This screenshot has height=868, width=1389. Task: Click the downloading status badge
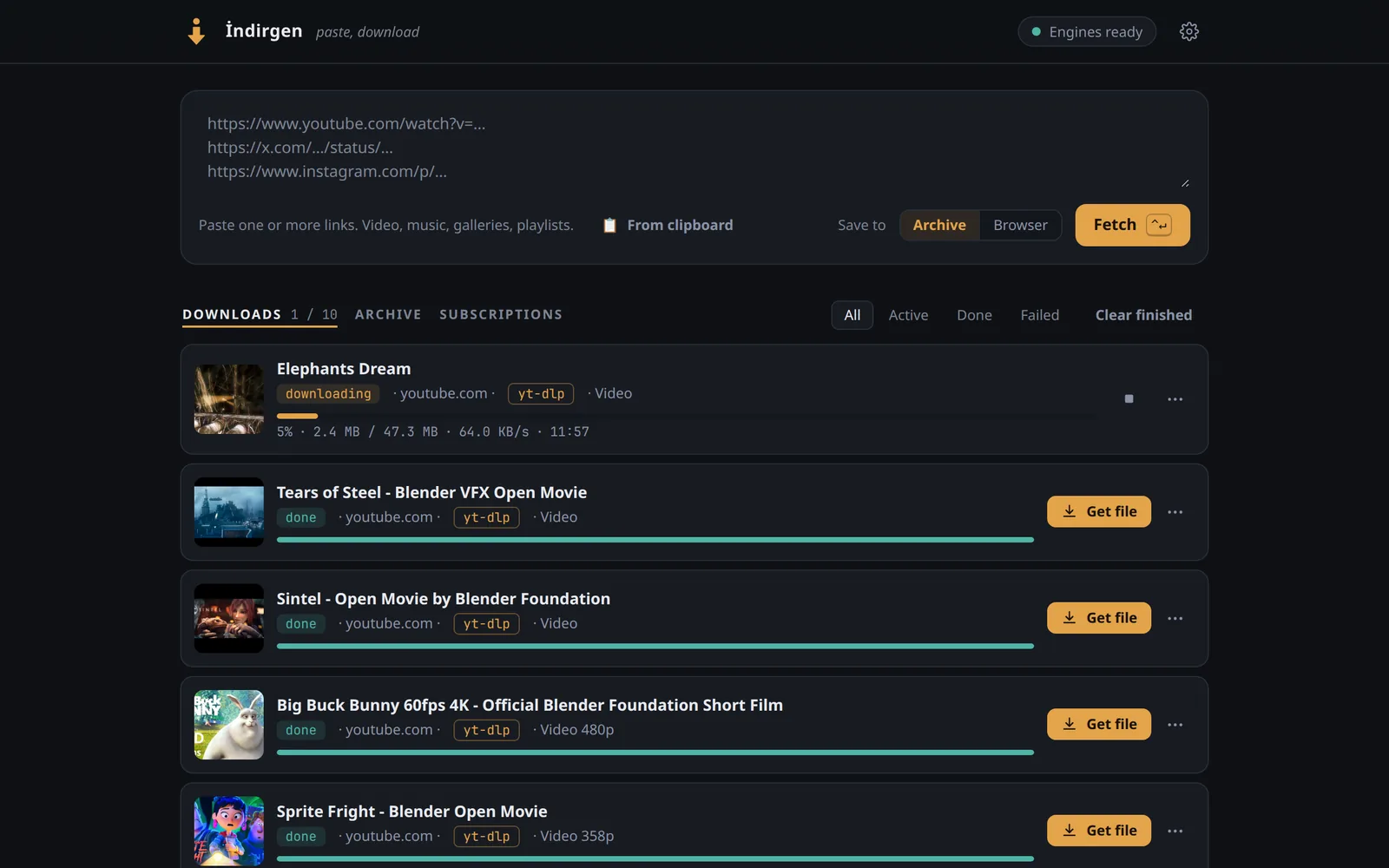click(x=328, y=394)
